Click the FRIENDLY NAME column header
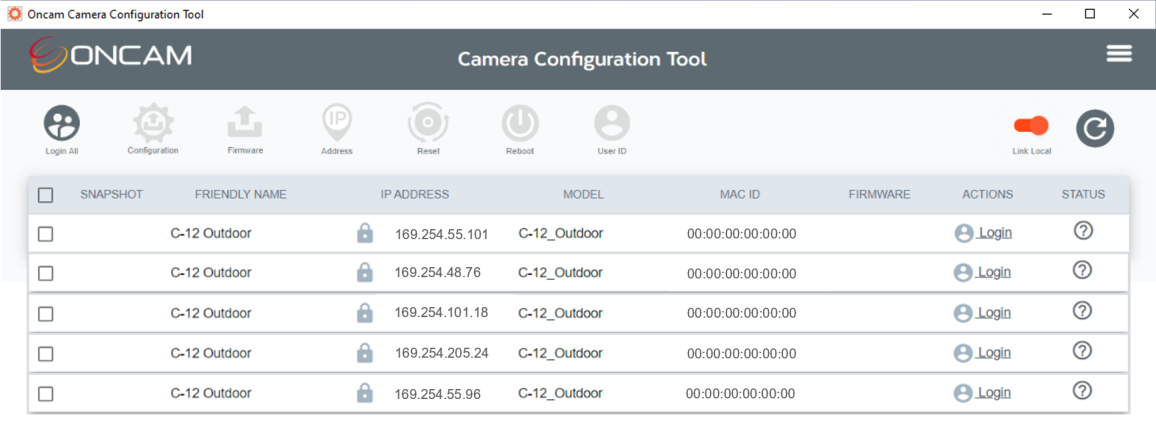Screen dimensions: 1156x427 240,195
